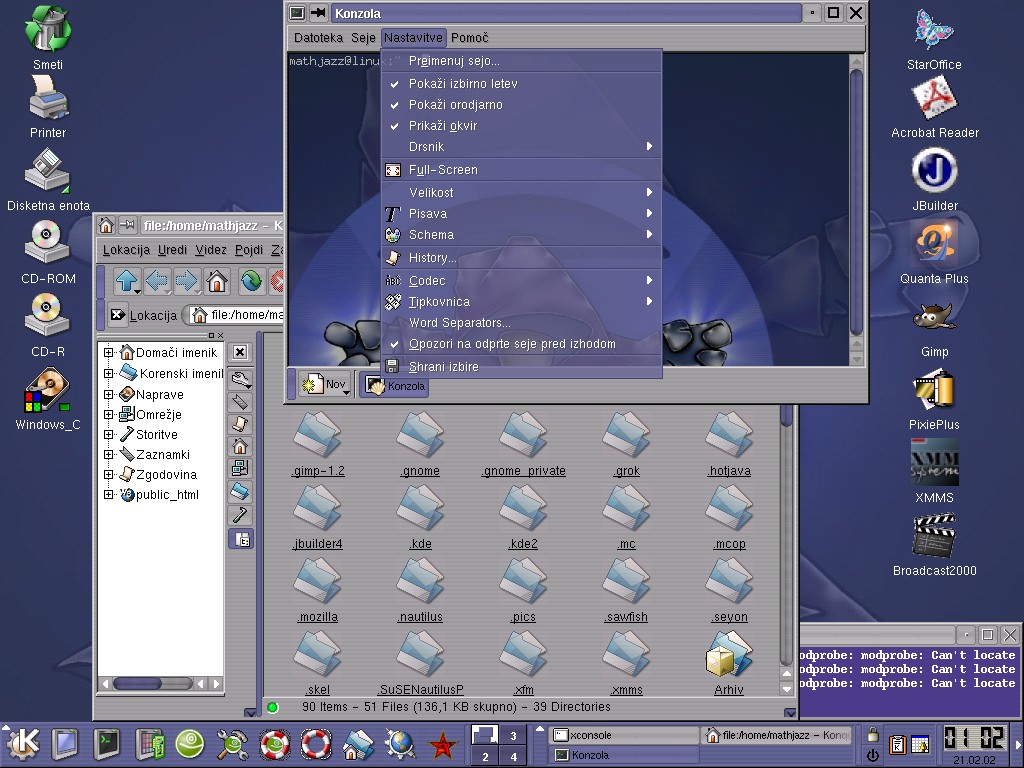
Task: Click the Home button in Konqueror toolbar
Action: [x=217, y=281]
